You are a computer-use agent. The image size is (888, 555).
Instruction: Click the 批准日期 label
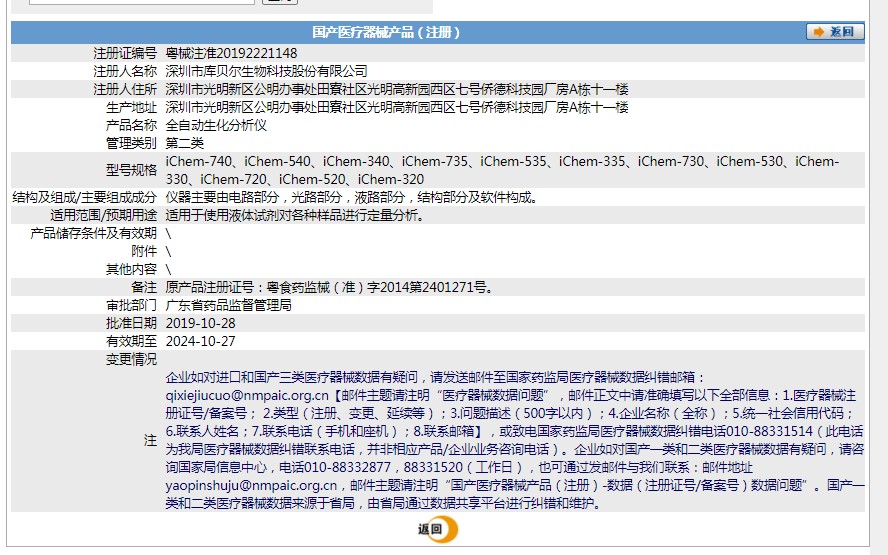131,323
